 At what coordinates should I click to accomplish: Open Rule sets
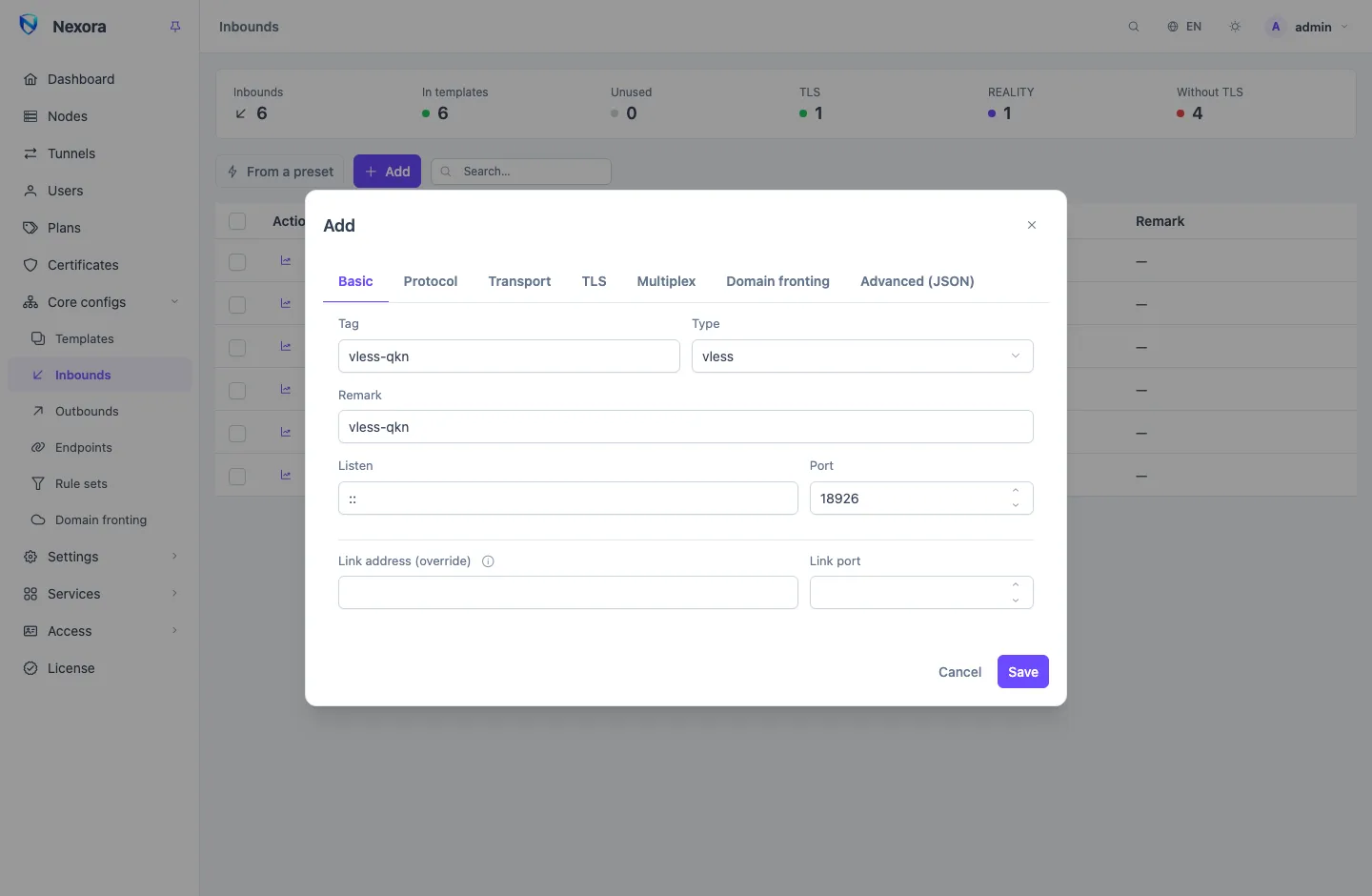(x=100, y=483)
